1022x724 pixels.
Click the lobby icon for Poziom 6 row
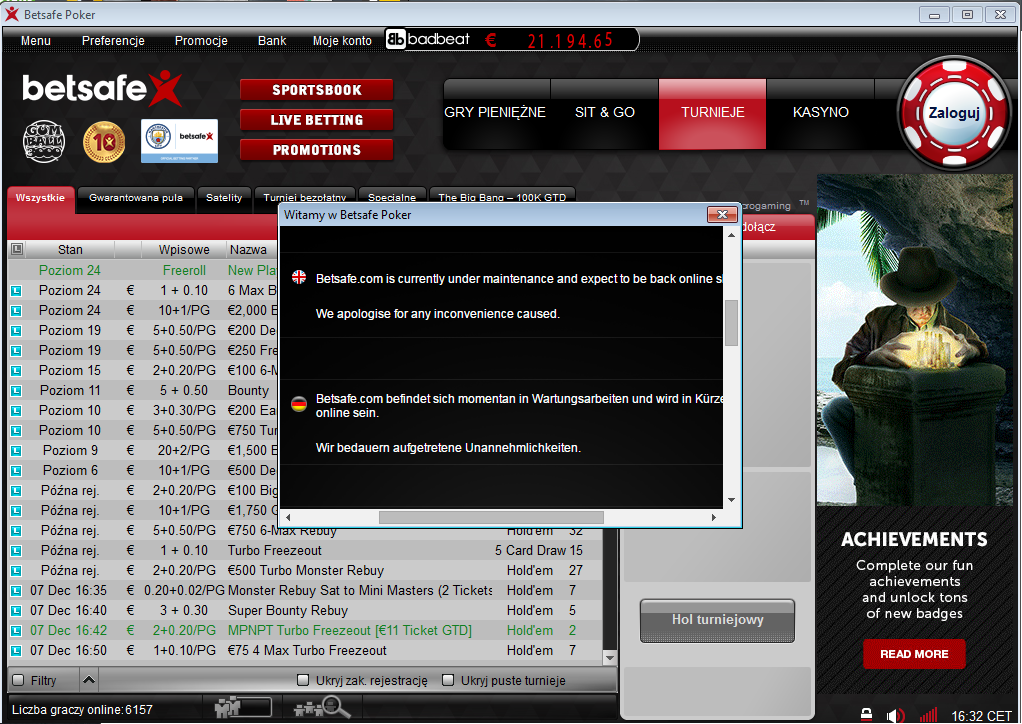(x=16, y=471)
